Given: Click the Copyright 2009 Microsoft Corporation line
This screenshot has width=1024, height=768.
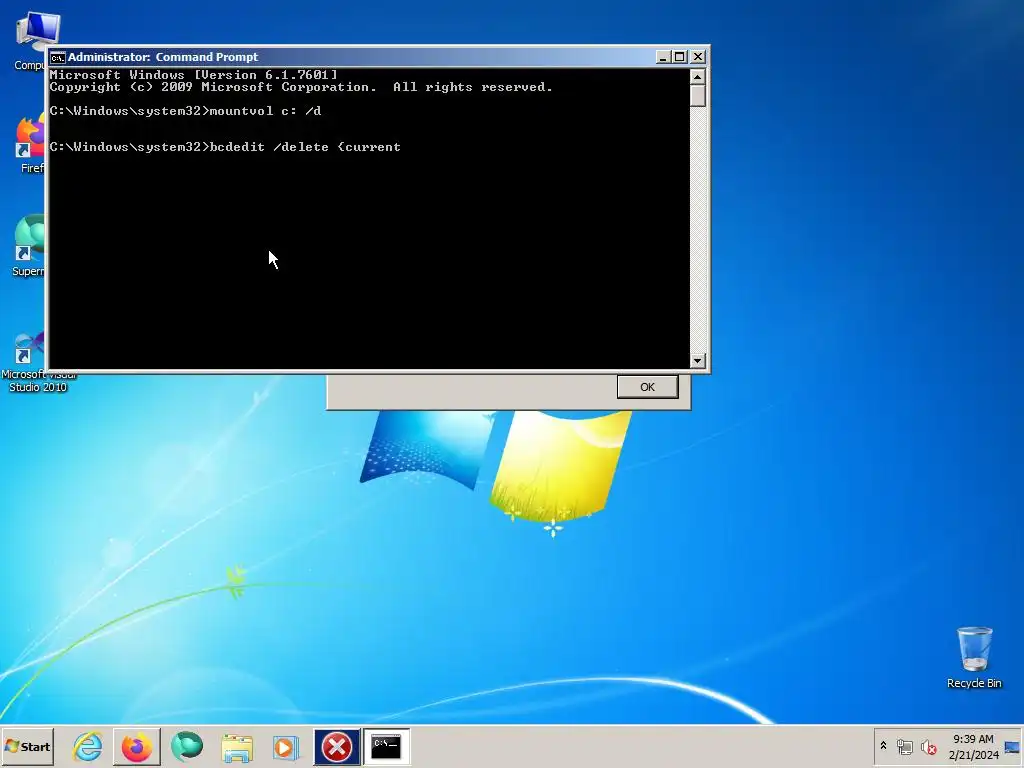Looking at the screenshot, I should (x=301, y=87).
